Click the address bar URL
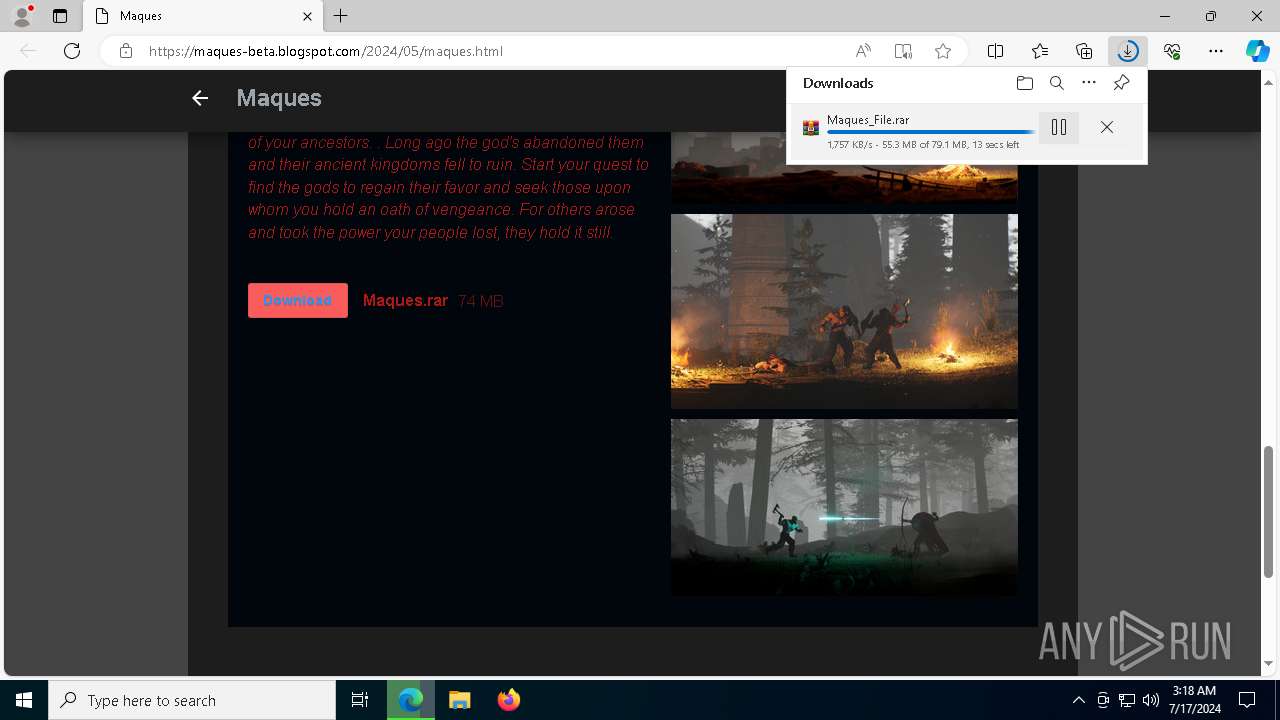This screenshot has width=1280, height=720. pos(325,51)
